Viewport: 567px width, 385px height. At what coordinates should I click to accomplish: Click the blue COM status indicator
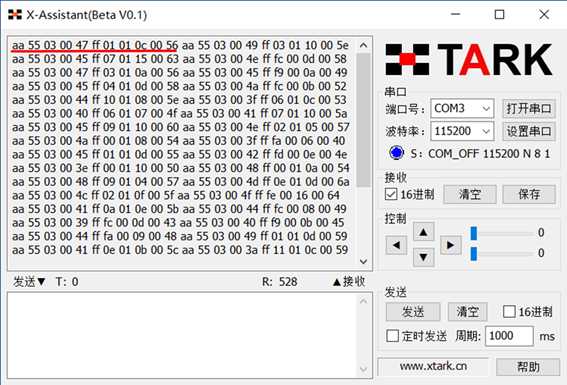[396, 153]
